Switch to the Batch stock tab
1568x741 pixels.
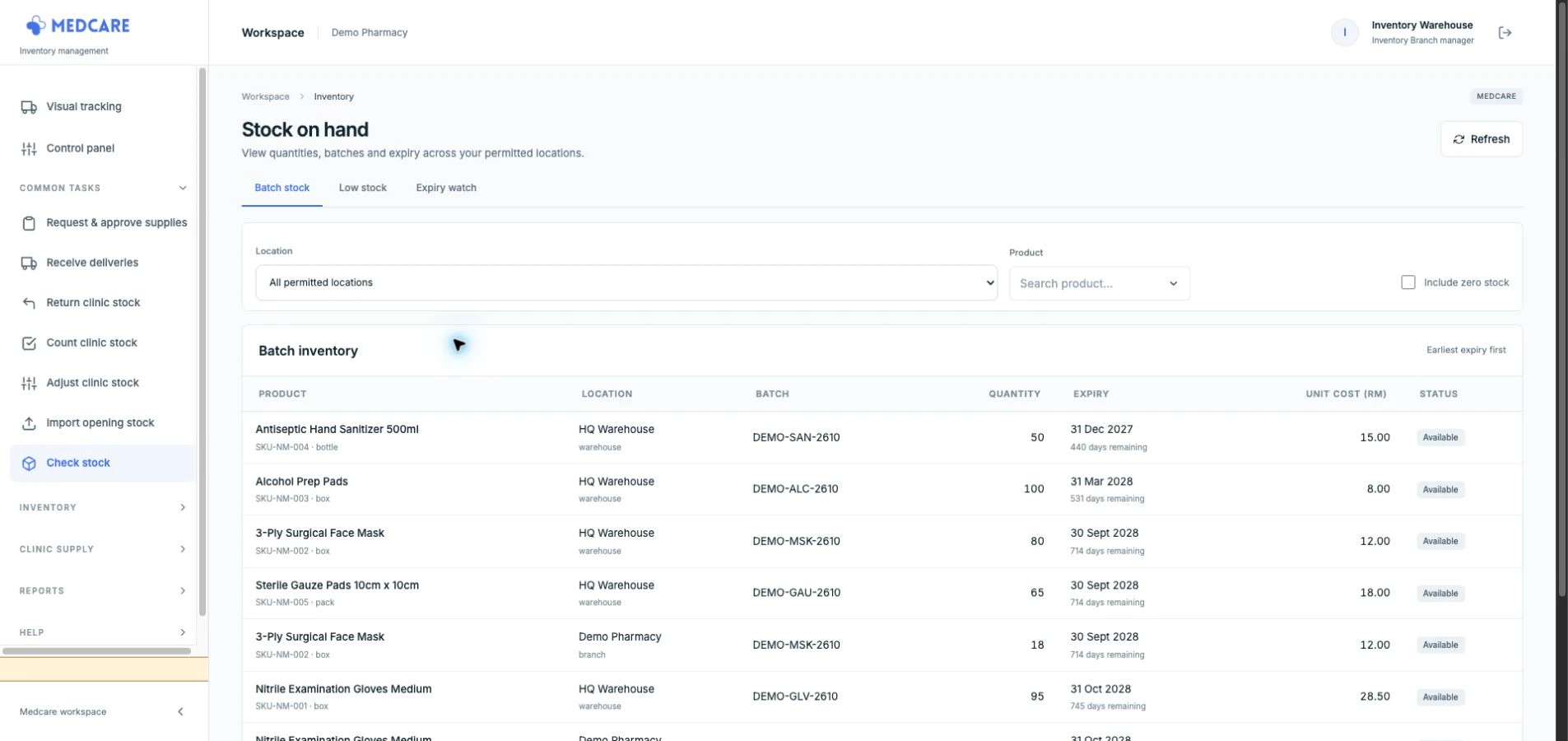[x=282, y=188]
